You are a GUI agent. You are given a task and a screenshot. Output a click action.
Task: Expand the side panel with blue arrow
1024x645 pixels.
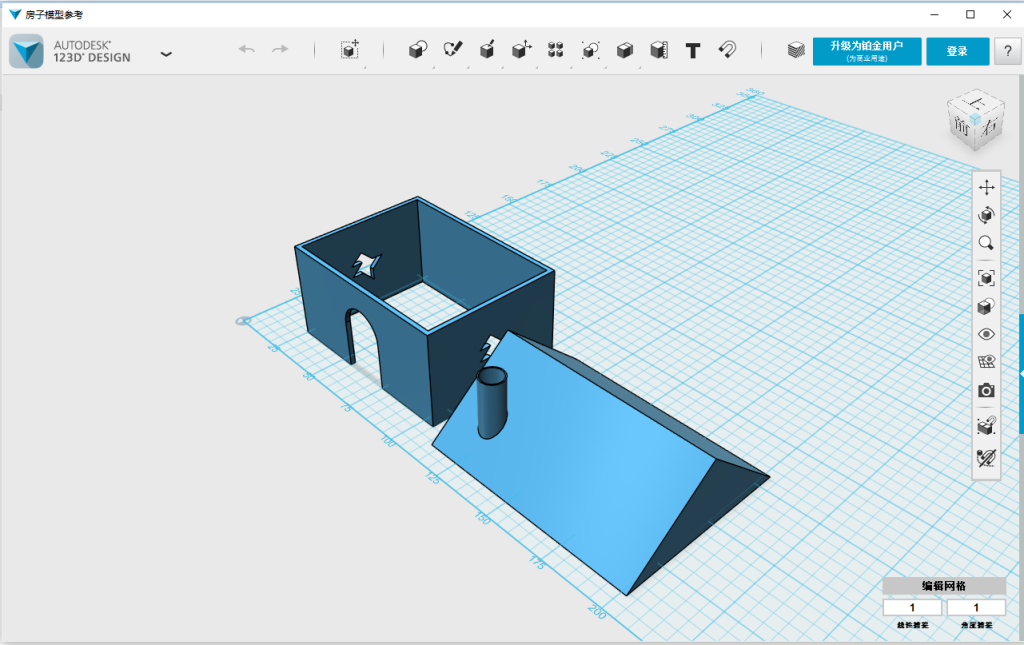[1020, 372]
